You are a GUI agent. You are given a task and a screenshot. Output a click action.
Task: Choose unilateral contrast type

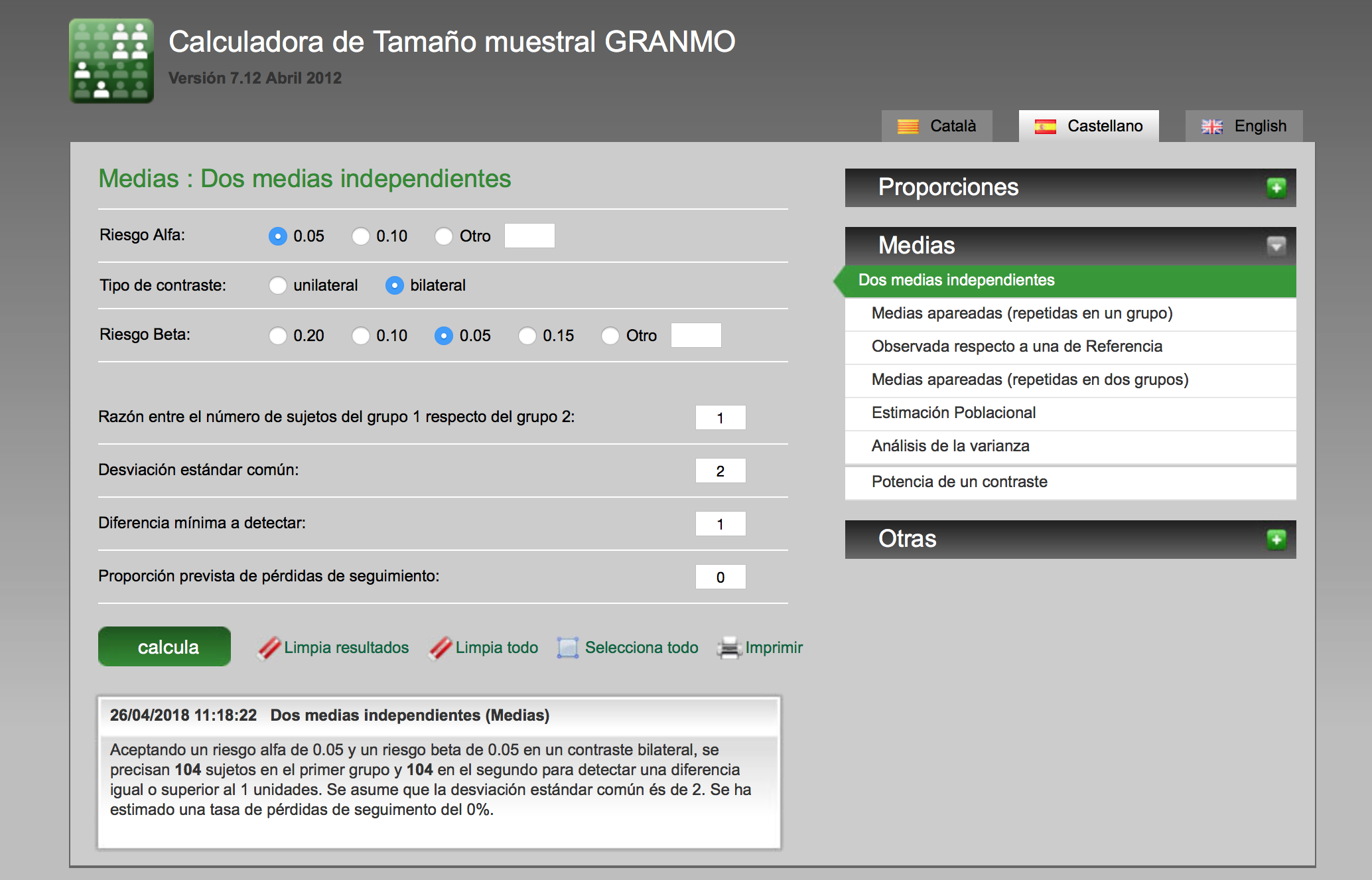[278, 285]
